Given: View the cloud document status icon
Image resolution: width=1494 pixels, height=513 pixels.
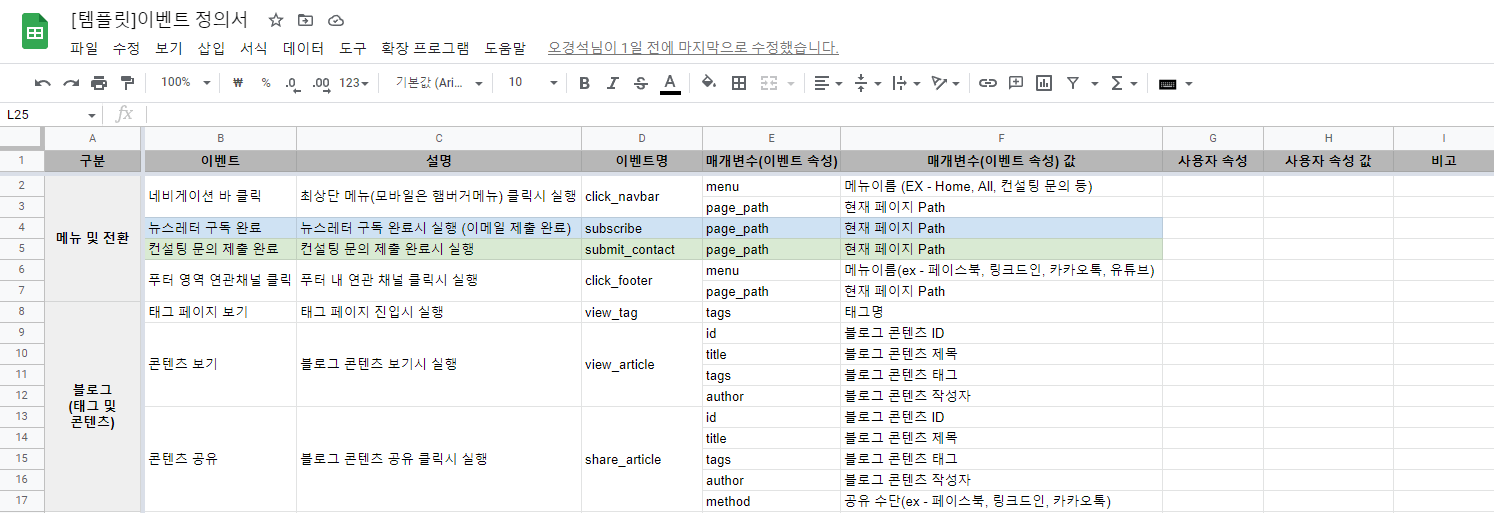Looking at the screenshot, I should [x=336, y=20].
